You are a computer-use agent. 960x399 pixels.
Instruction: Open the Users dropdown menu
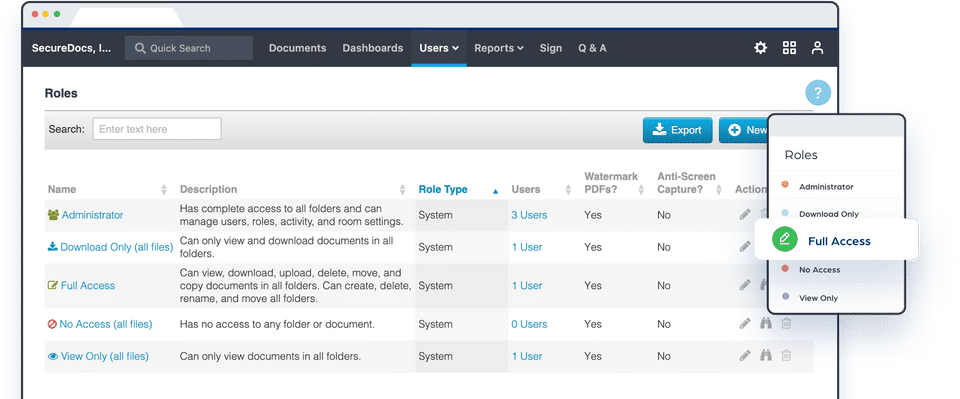(x=439, y=48)
